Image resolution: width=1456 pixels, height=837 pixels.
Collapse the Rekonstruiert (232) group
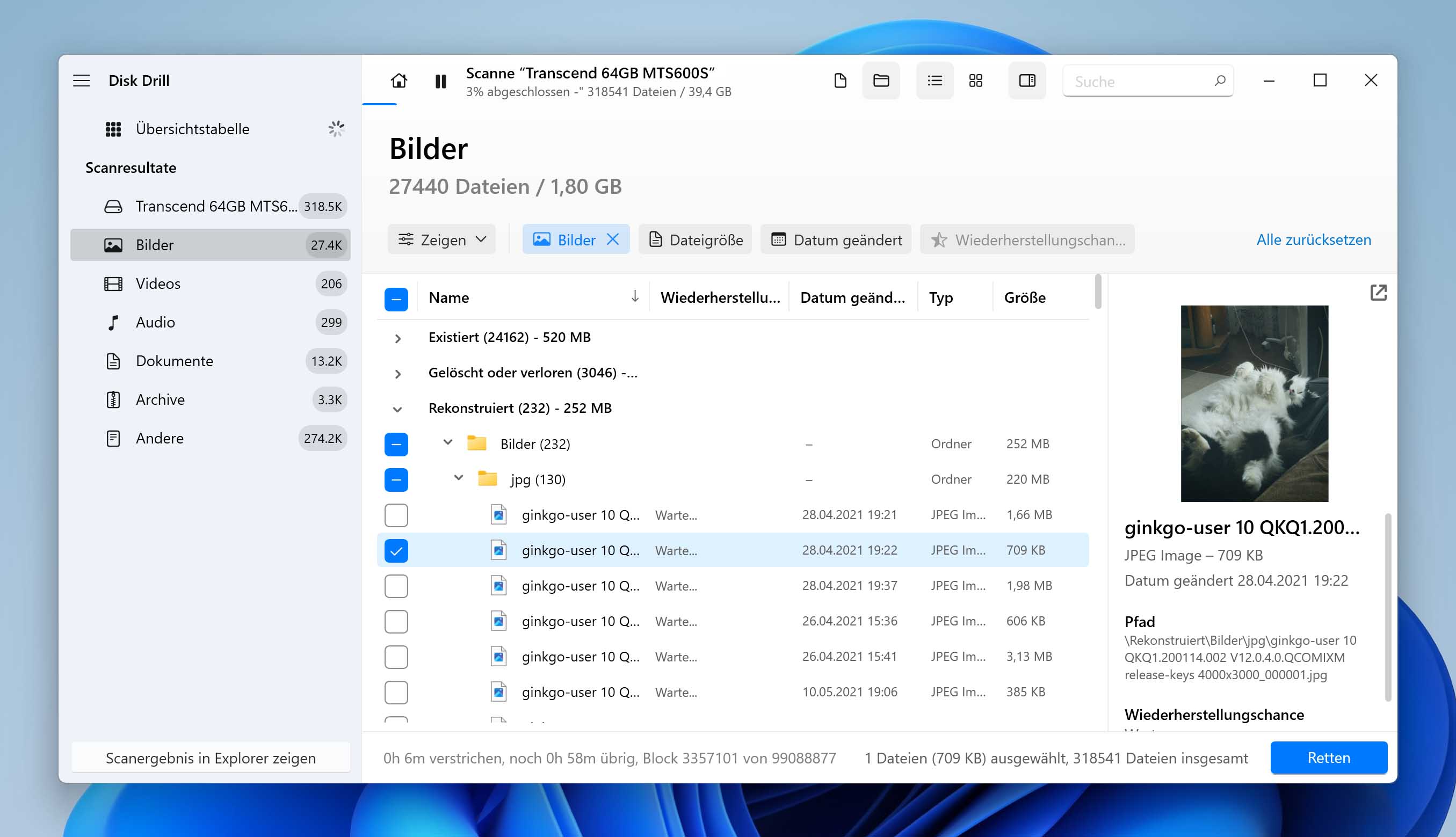397,409
